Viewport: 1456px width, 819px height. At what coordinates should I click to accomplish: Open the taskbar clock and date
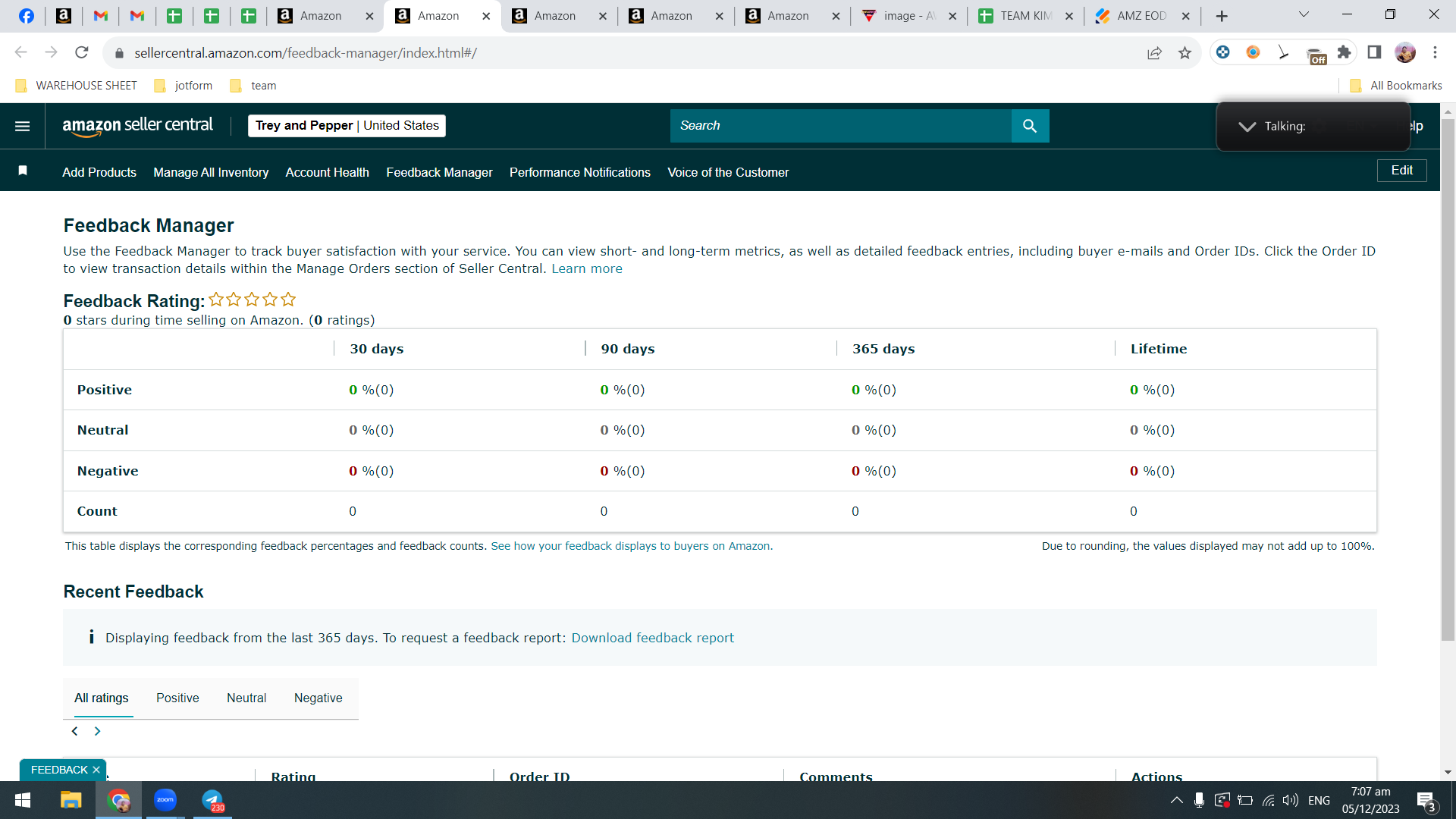1370,800
